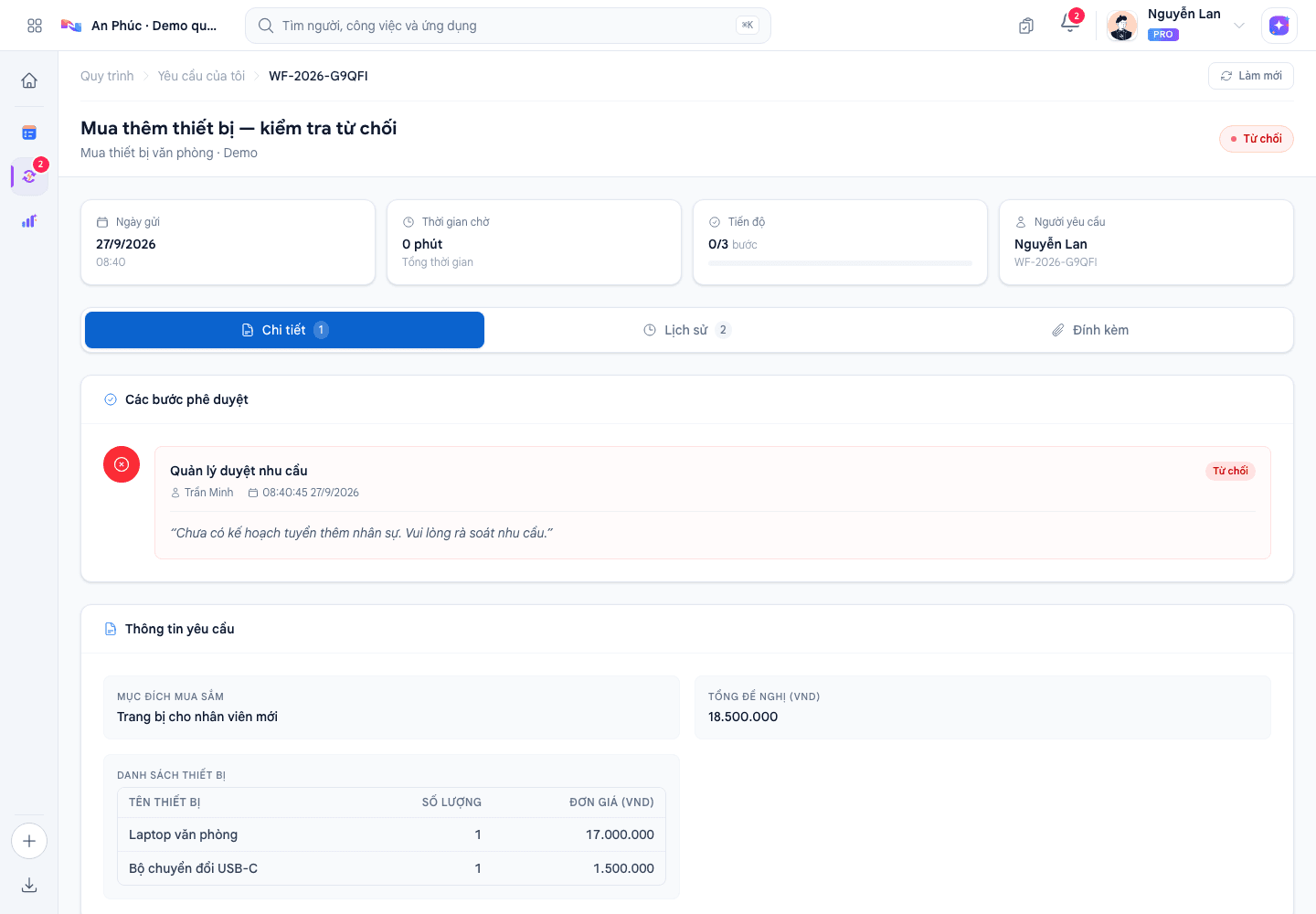Click Trang bị cho nhân viên mới value
The image size is (1316, 914).
197,717
